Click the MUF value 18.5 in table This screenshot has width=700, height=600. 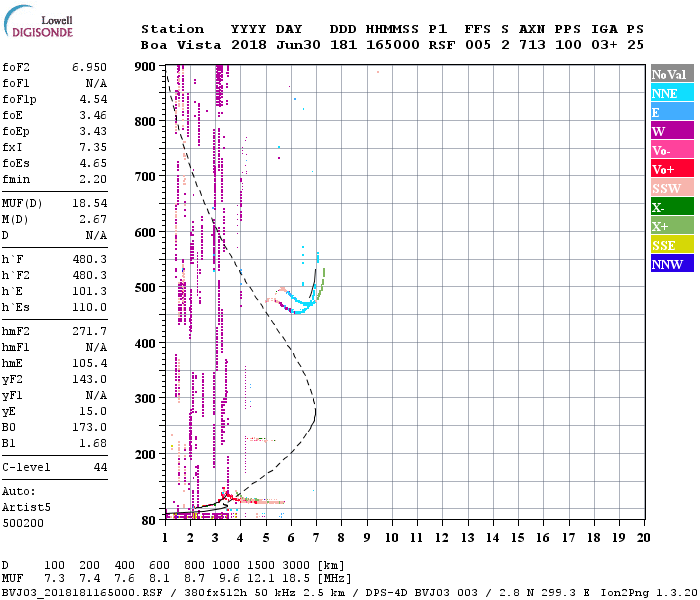(297, 579)
